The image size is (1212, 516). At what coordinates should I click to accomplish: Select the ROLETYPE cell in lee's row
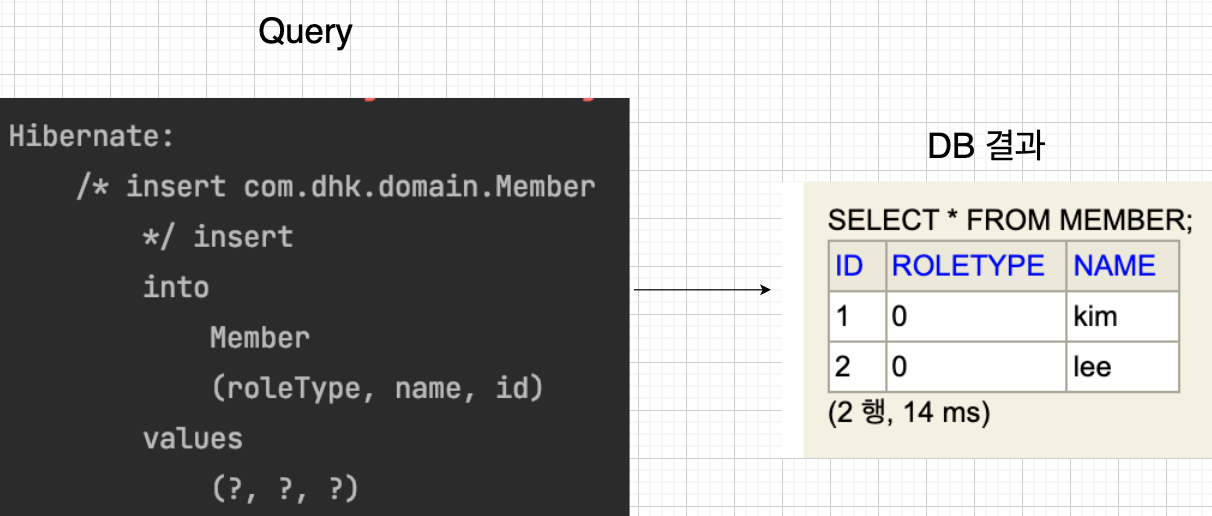pos(976,366)
